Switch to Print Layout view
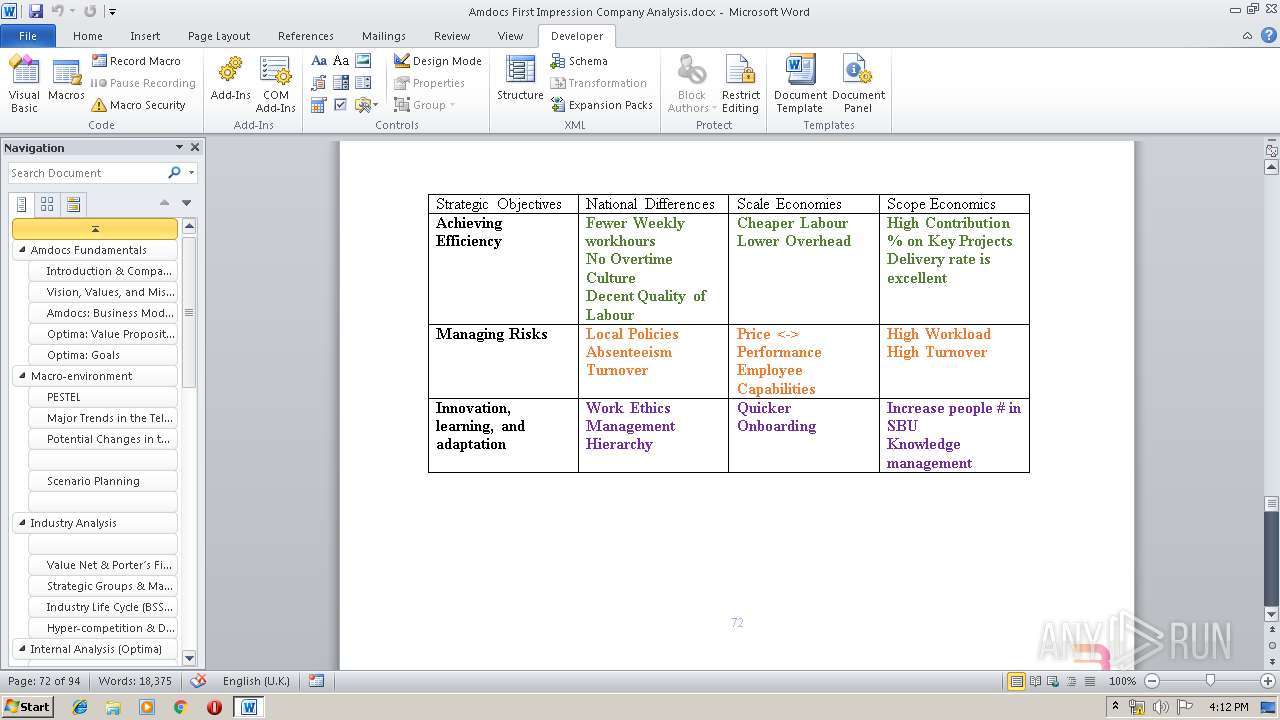The image size is (1280, 720). [x=1016, y=681]
